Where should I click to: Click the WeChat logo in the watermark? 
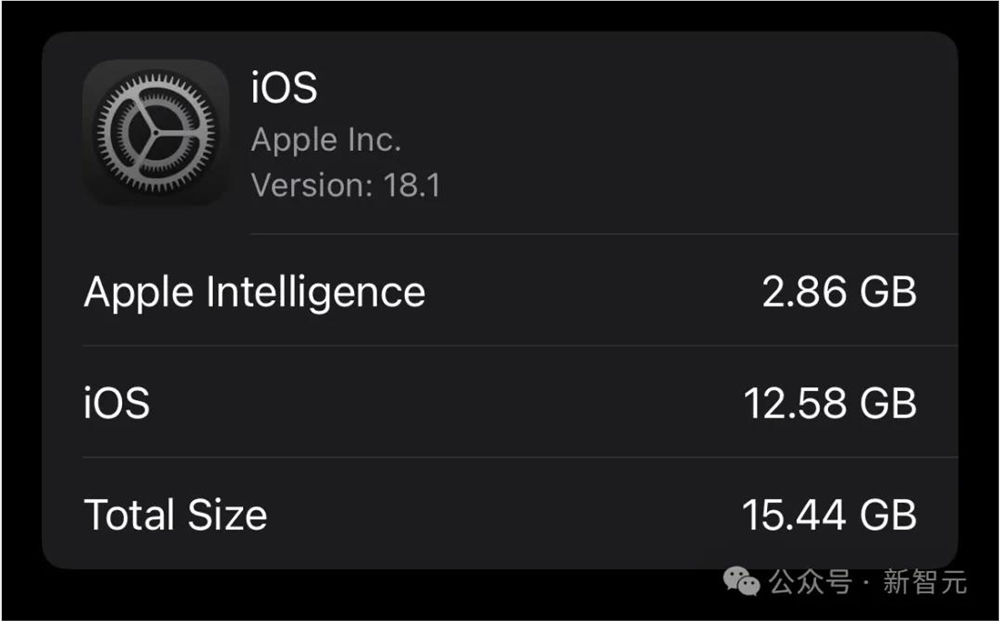pyautogui.click(x=741, y=581)
